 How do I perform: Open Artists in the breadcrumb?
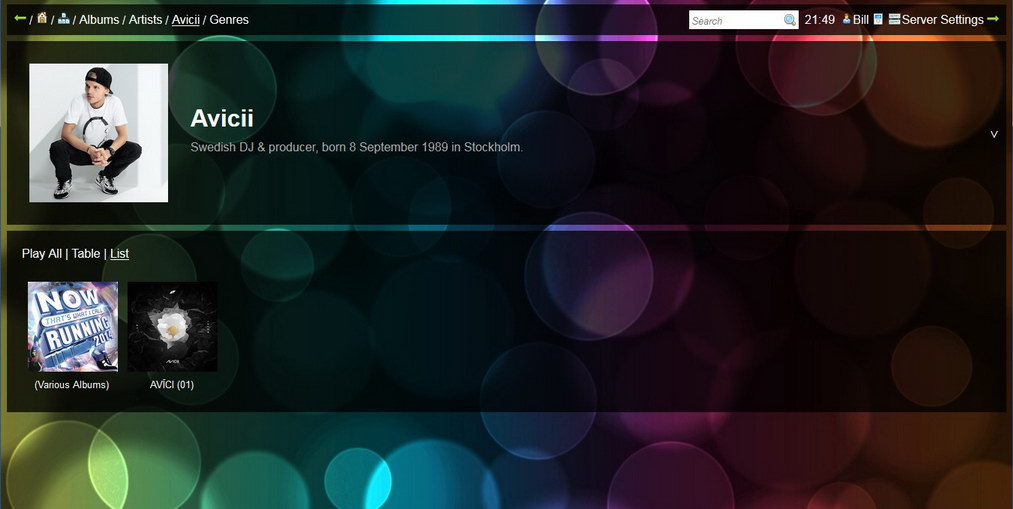[145, 19]
